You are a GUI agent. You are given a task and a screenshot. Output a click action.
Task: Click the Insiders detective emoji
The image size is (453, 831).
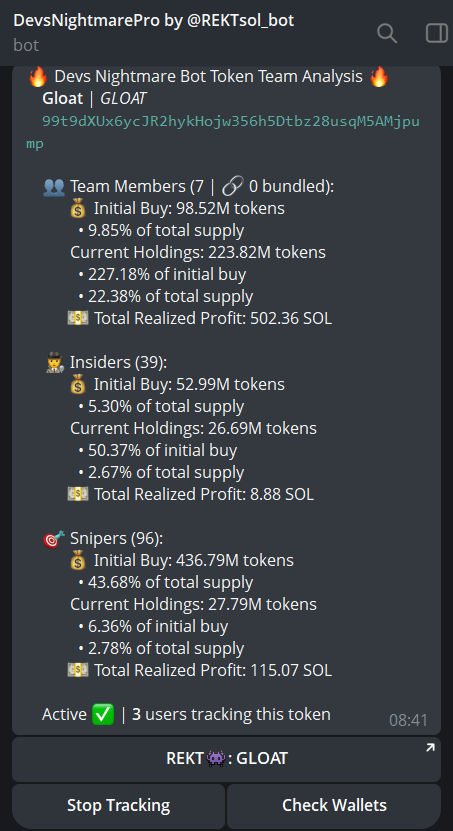(x=55, y=363)
